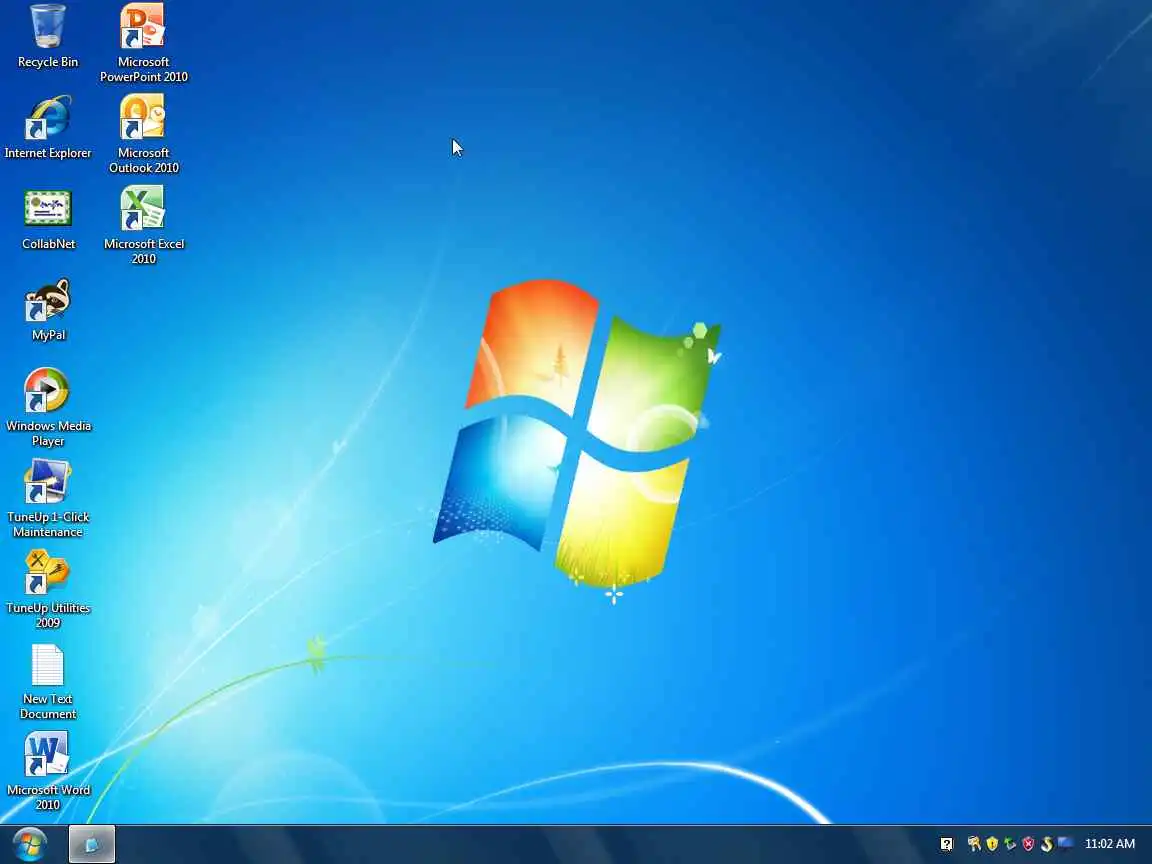Select the TuneUp Utilities 2009 shortcut
Image resolution: width=1152 pixels, height=864 pixels.
click(x=48, y=589)
